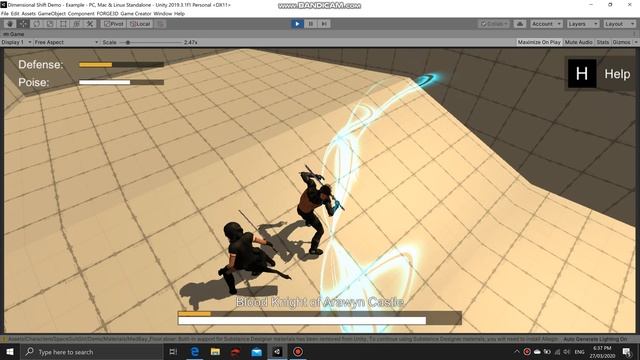Image resolution: width=640 pixels, height=360 pixels.
Task: Click the Type here to search box
Action: 91,351
